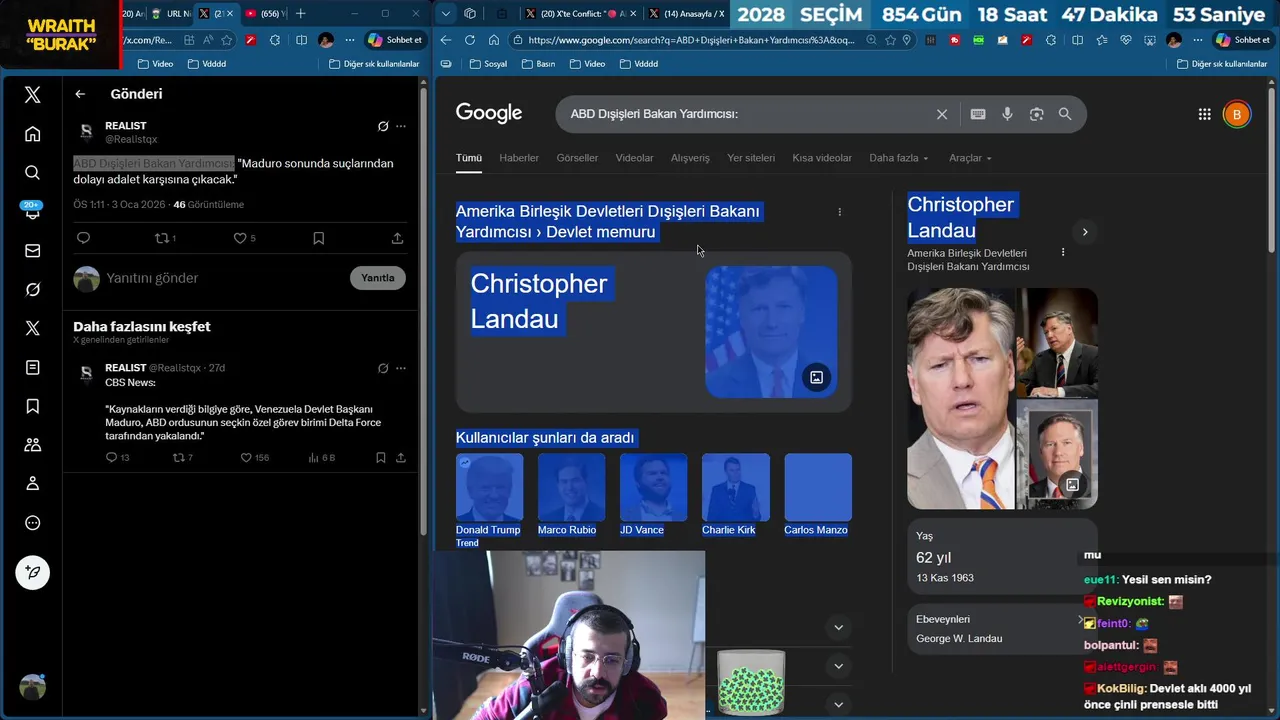This screenshot has height=720, width=1280.
Task: Expand the Araçlar dropdown
Action: click(970, 158)
